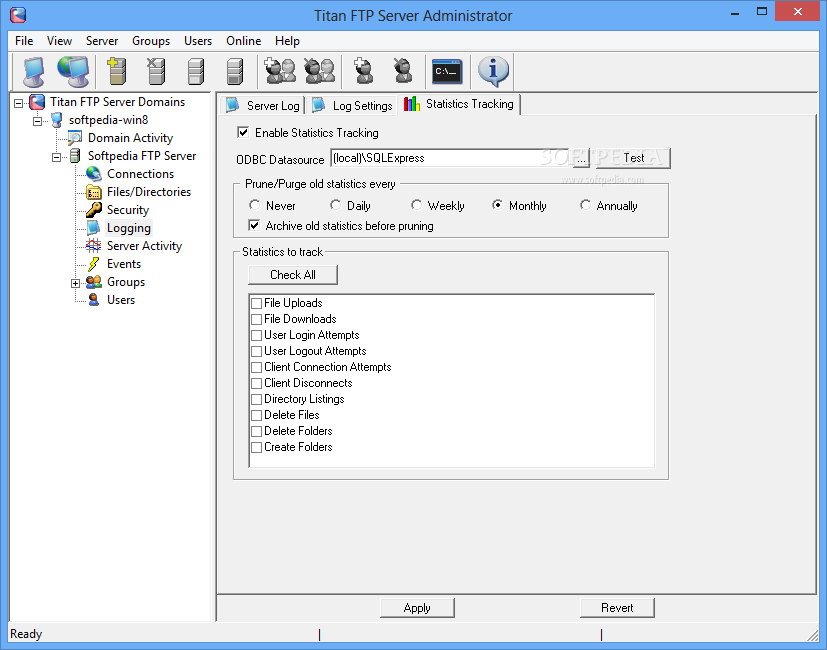Screen dimensions: 827x650
Task: Open the command console toolbar icon
Action: point(447,71)
